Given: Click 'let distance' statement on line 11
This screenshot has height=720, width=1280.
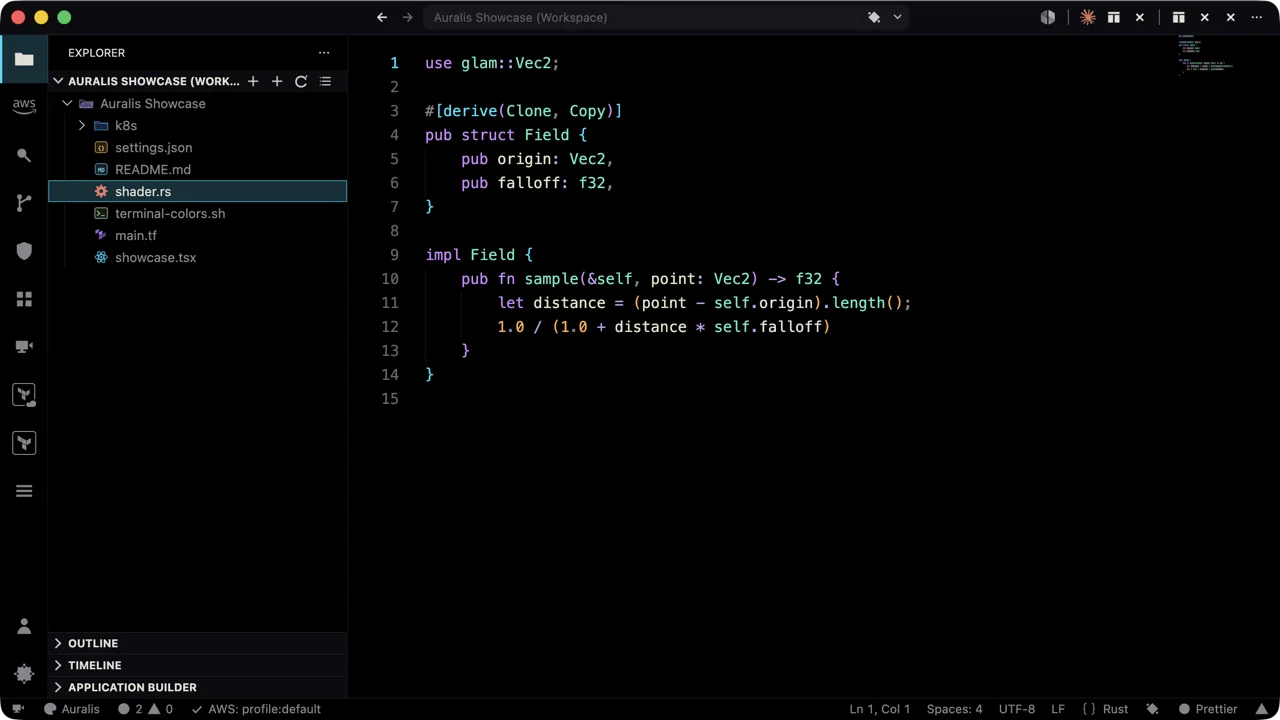Looking at the screenshot, I should coord(704,303).
